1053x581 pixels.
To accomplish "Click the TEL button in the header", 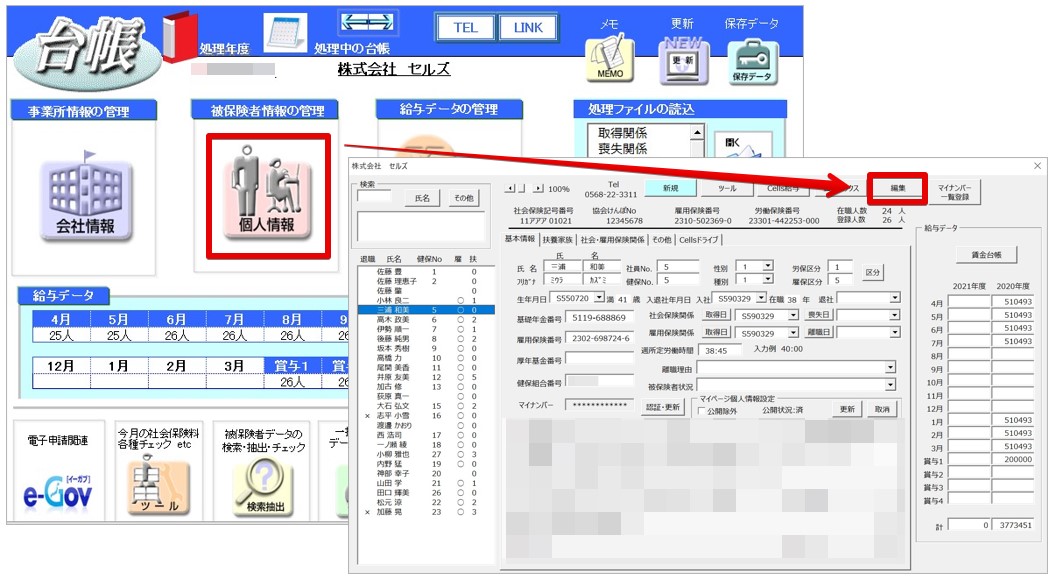I will [465, 28].
